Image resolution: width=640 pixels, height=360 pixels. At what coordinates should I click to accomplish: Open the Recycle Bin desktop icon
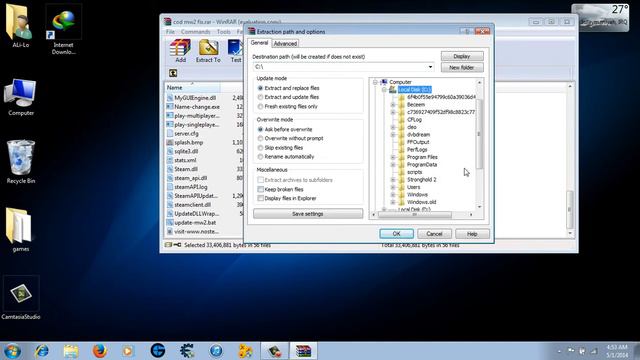click(21, 162)
